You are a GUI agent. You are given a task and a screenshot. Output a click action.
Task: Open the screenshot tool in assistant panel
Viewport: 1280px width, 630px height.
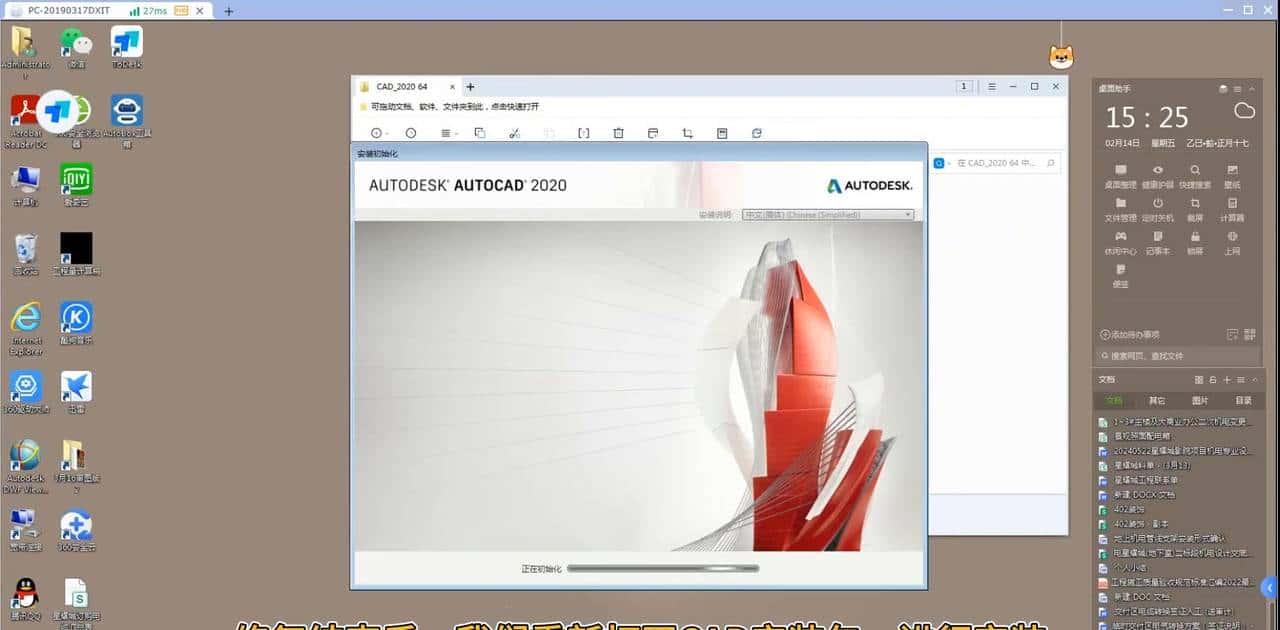(1195, 209)
